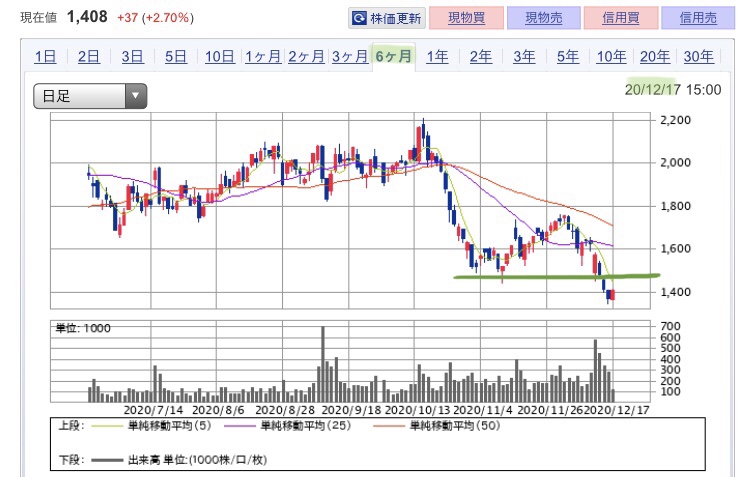
Task: Open the 20年 chart range
Action: point(655,56)
